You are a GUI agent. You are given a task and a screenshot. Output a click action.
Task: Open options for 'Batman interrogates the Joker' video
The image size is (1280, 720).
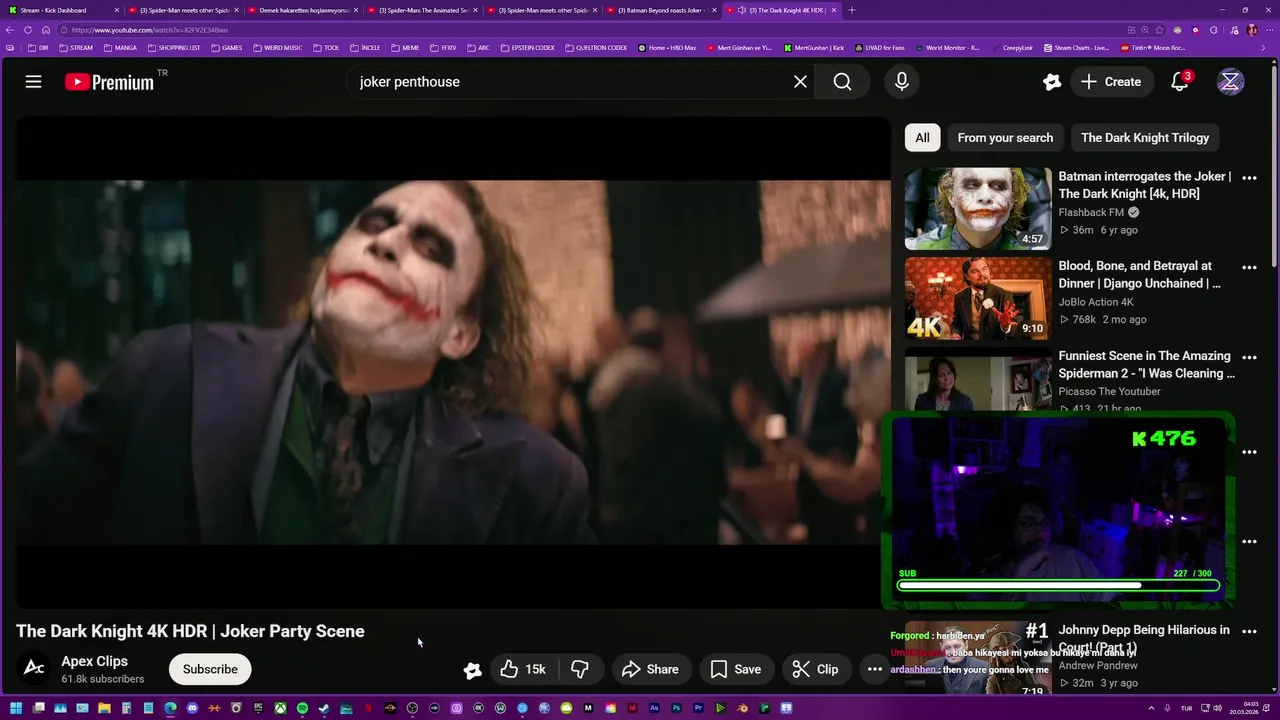pyautogui.click(x=1249, y=178)
